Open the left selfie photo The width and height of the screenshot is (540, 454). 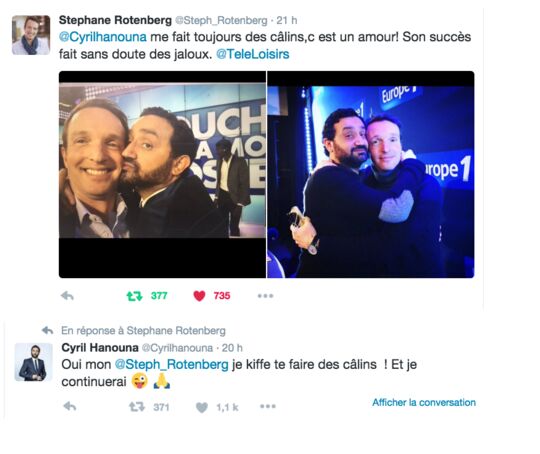(x=162, y=174)
